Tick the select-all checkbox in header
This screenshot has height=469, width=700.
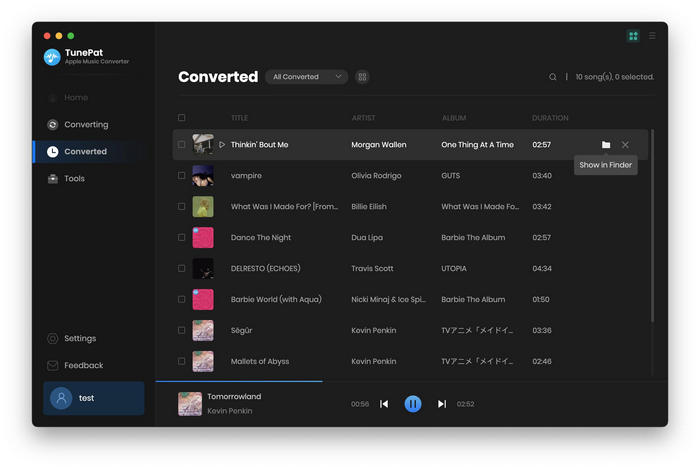181,118
